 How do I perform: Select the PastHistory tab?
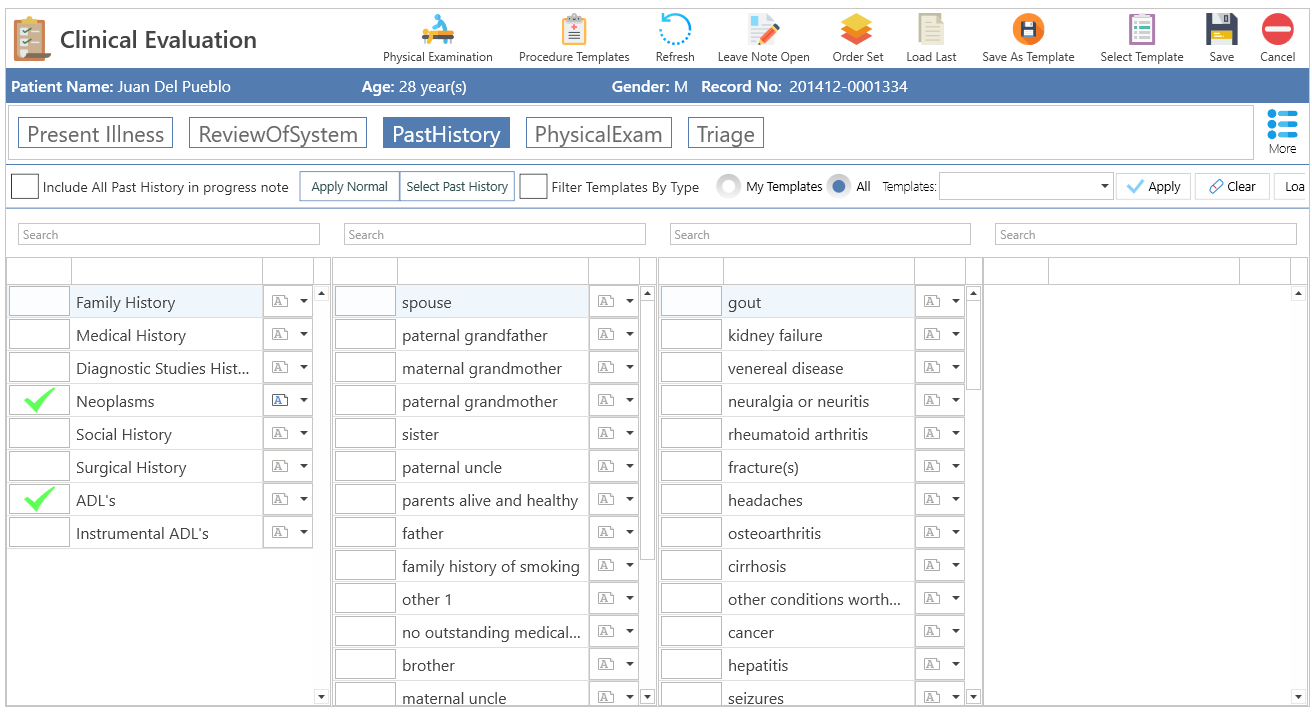[x=446, y=134]
